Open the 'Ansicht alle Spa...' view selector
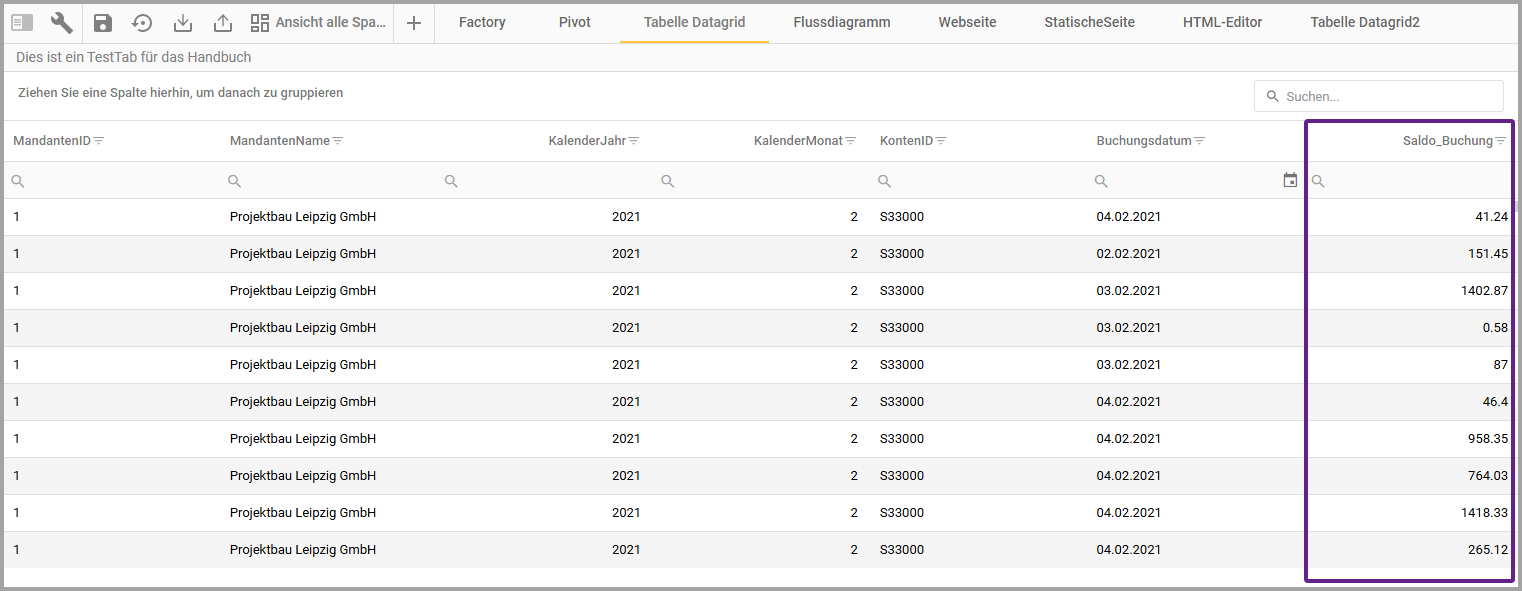This screenshot has width=1522, height=591. point(318,22)
